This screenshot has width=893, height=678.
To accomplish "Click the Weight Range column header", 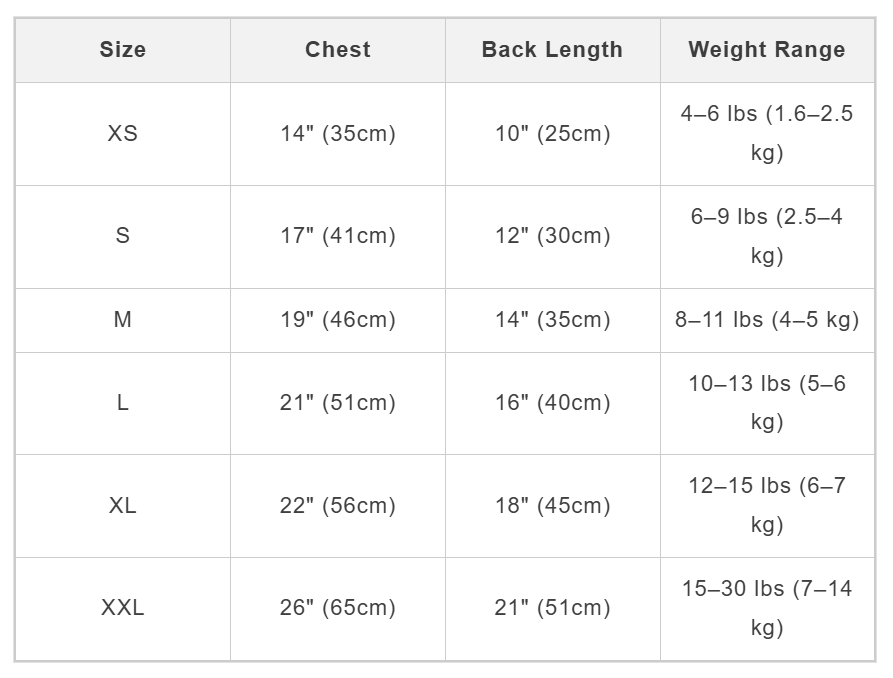I will pos(767,50).
